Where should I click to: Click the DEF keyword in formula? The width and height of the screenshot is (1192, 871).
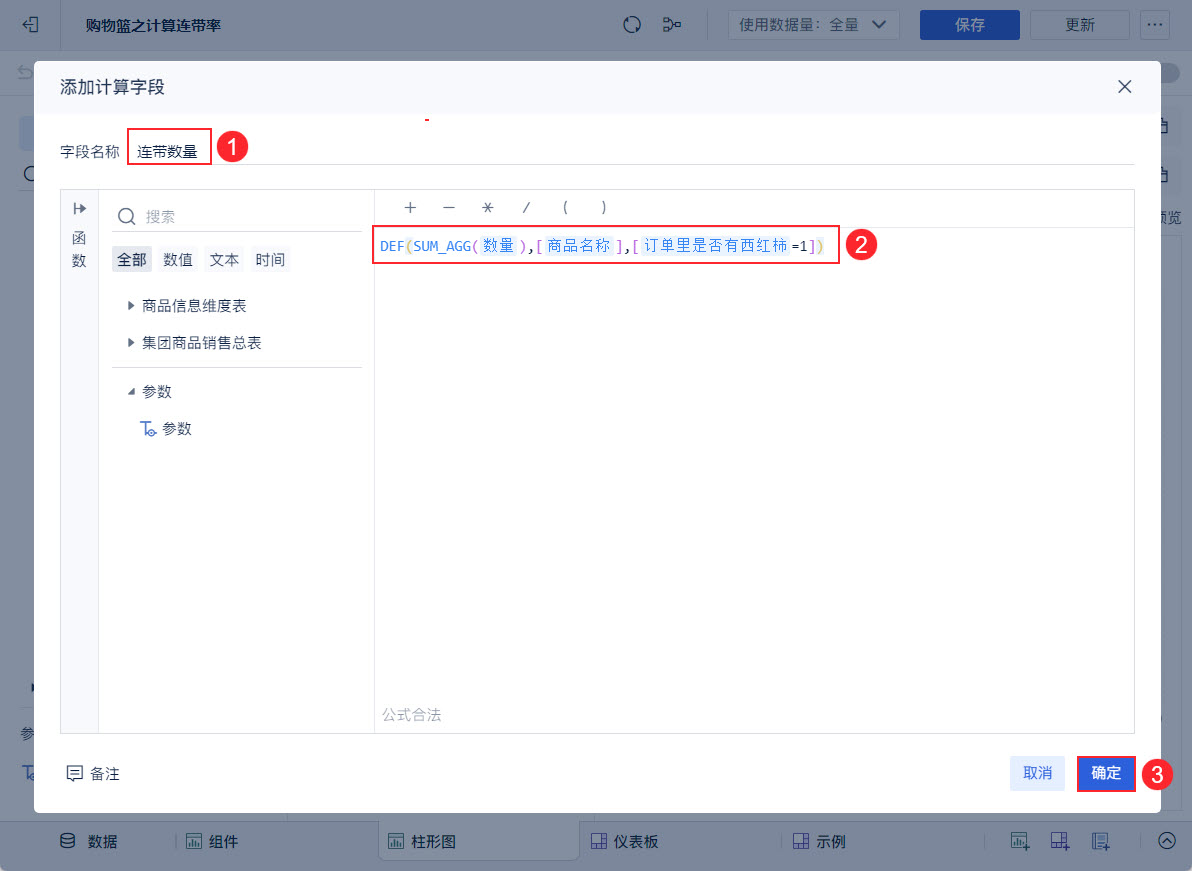pos(392,246)
